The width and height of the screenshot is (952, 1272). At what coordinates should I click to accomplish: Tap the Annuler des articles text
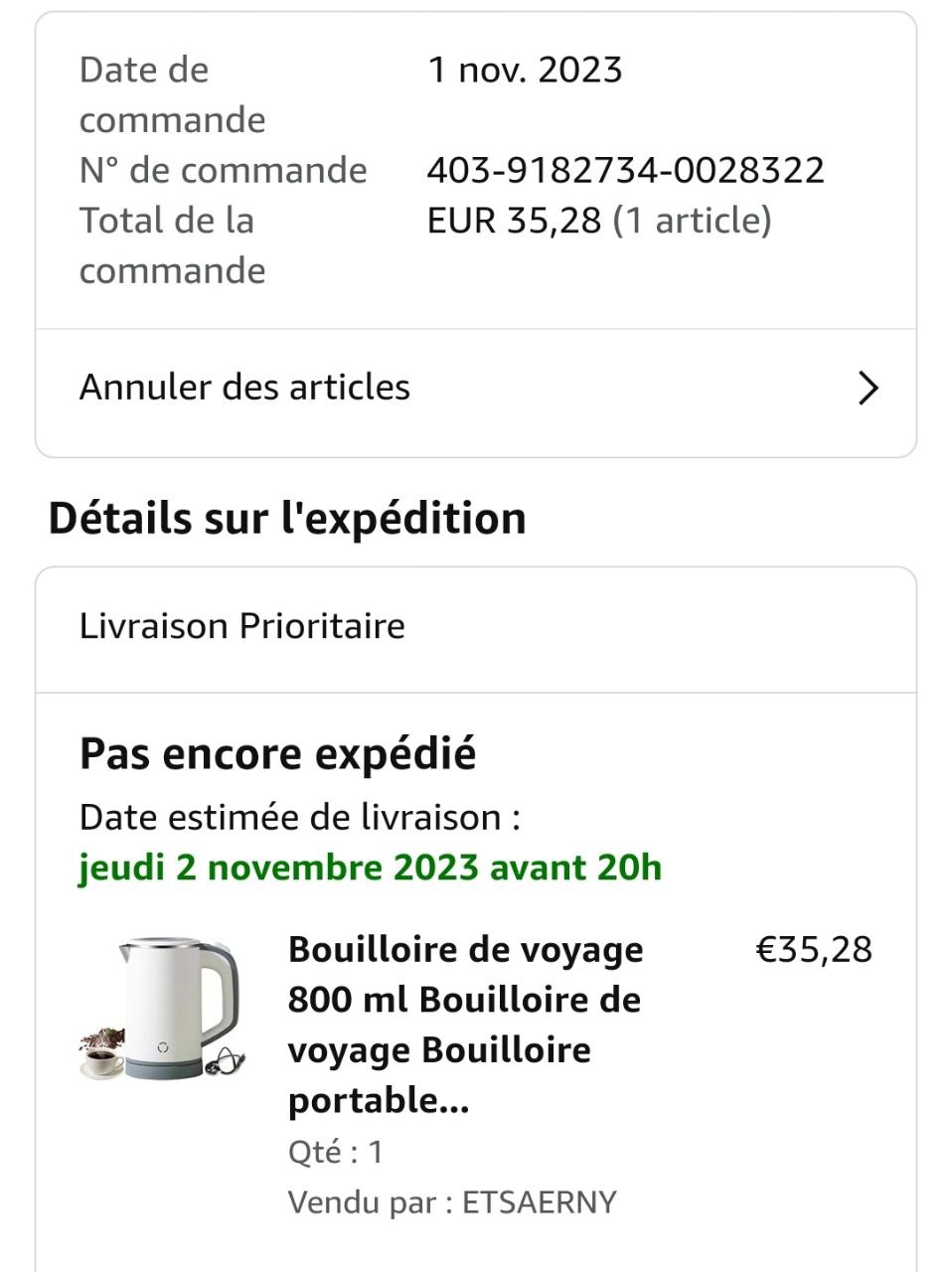[x=244, y=388]
